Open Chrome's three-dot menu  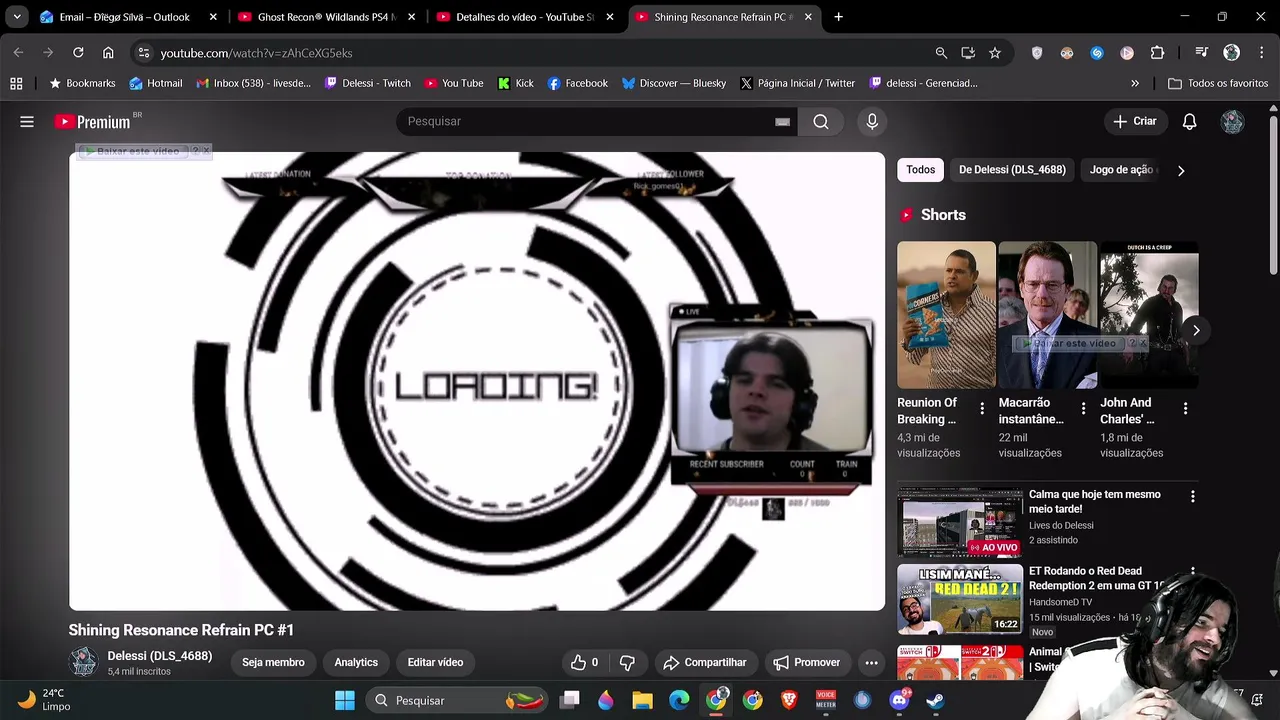coord(1260,53)
